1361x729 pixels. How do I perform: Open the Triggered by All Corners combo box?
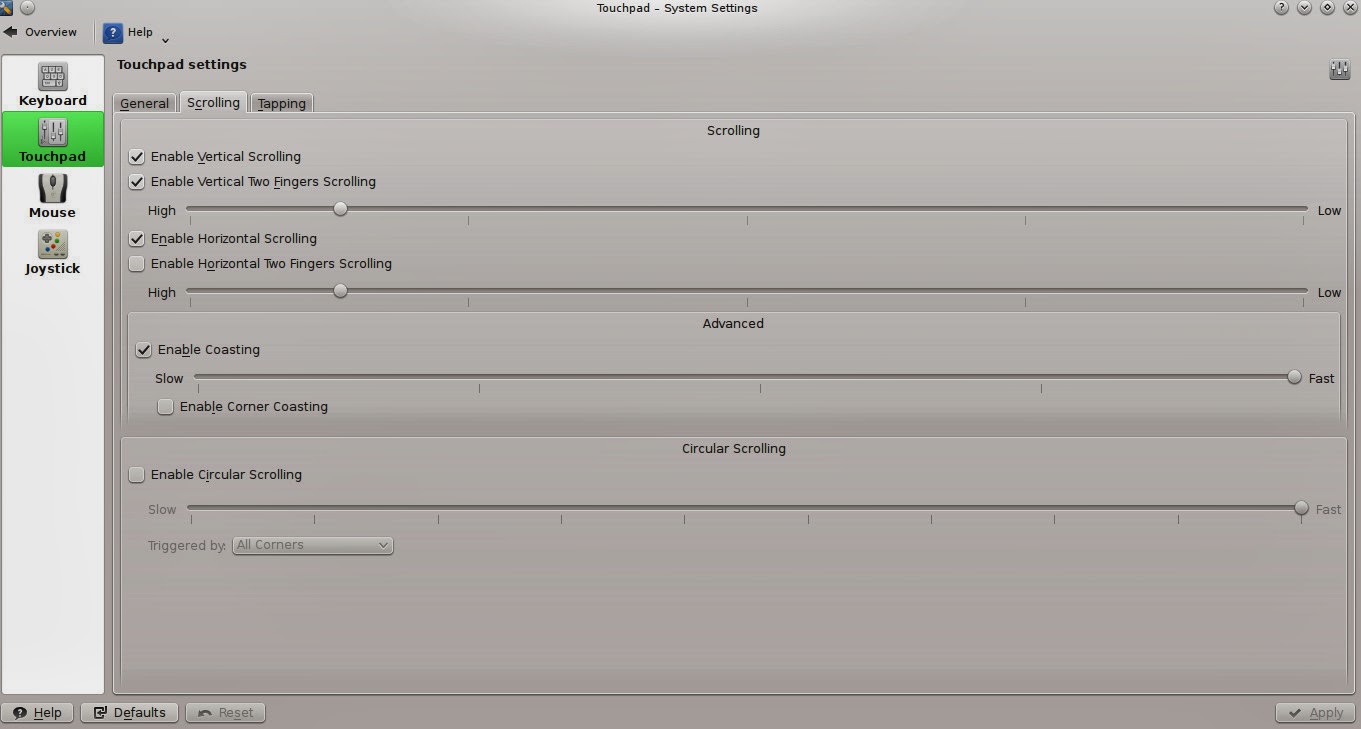(x=313, y=545)
